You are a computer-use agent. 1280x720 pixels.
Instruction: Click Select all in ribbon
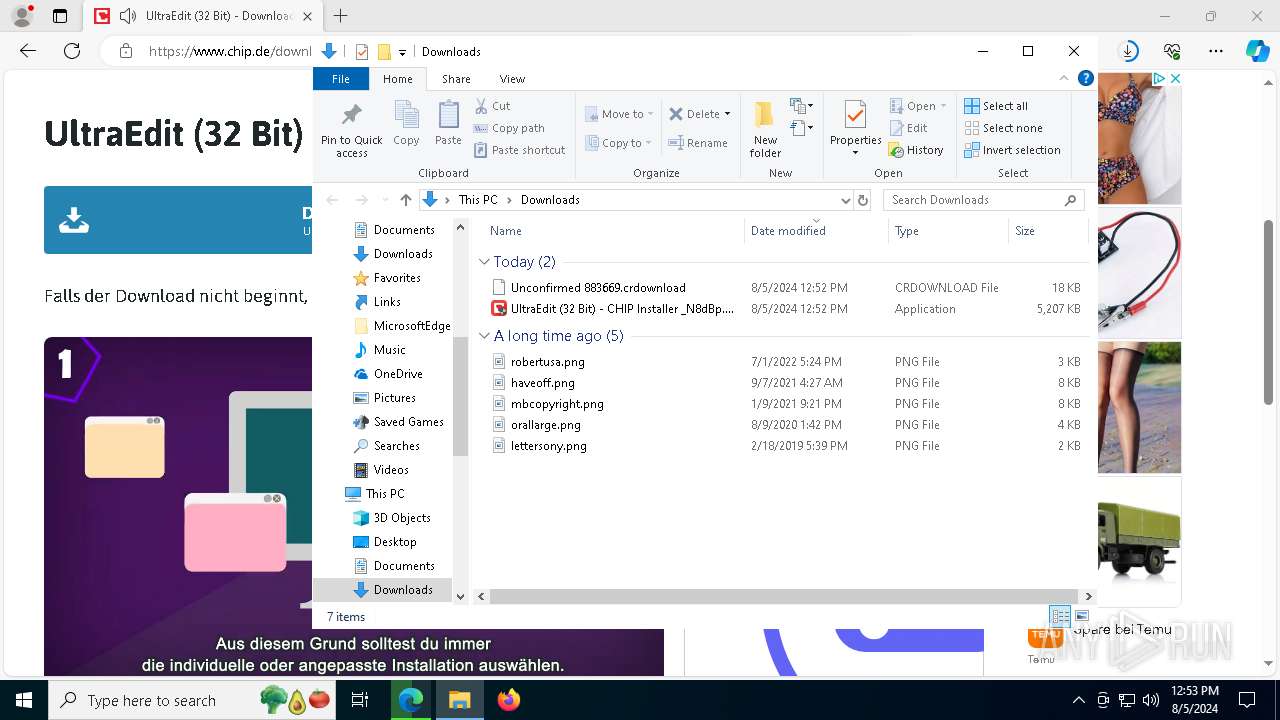[996, 106]
